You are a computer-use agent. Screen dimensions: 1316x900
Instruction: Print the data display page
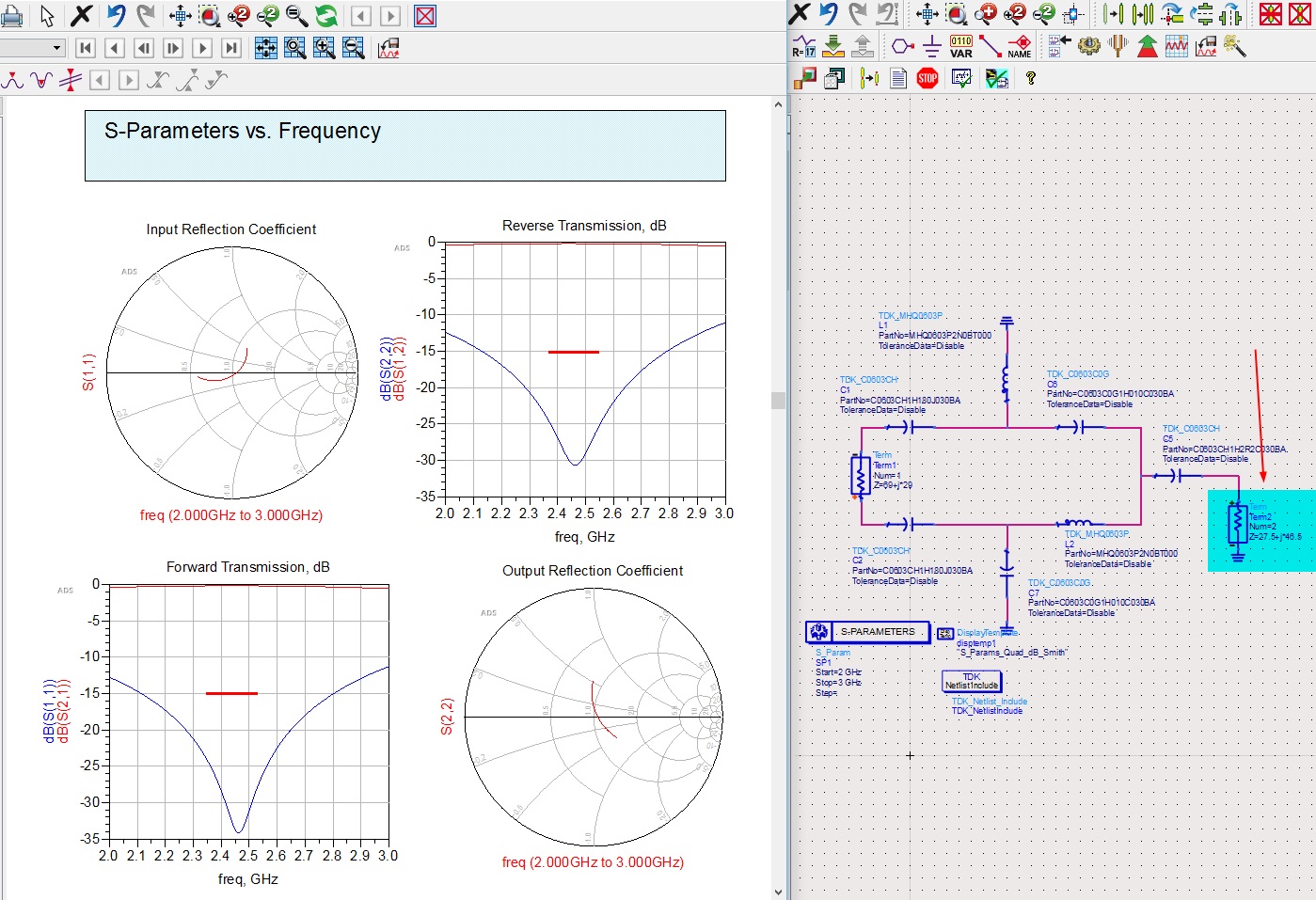point(11,16)
